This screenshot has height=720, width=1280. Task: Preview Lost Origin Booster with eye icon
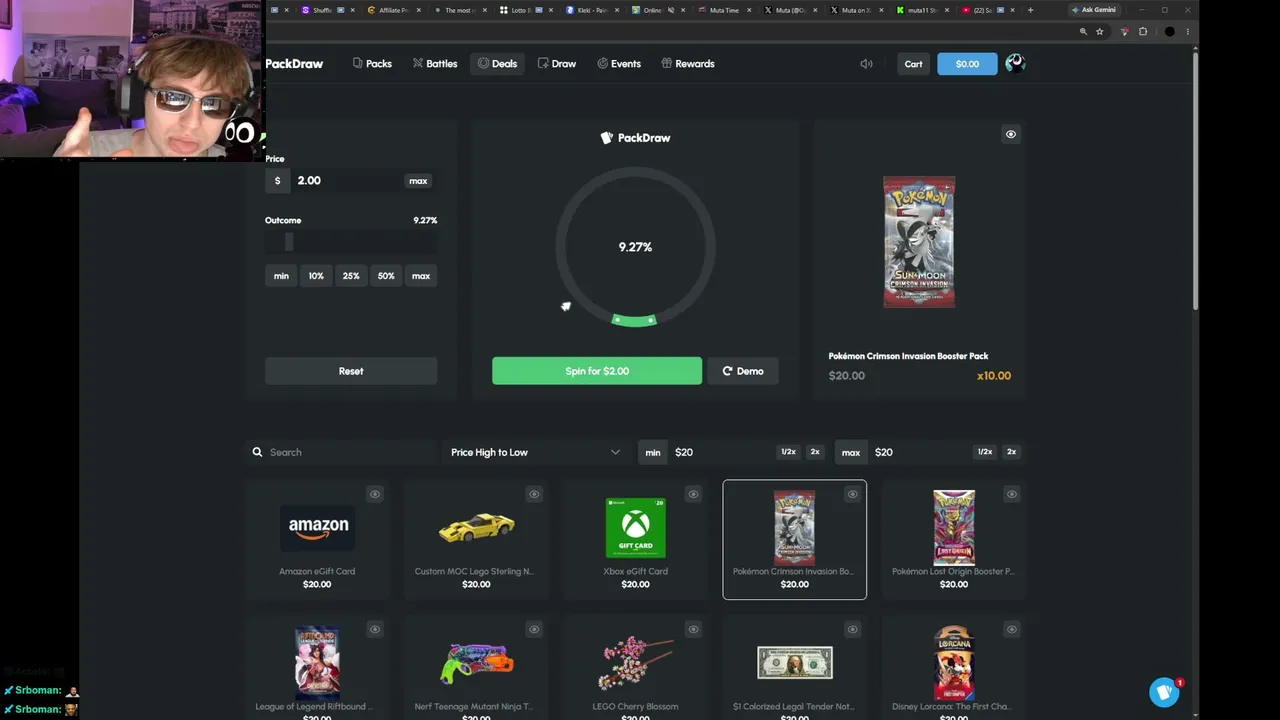[1011, 494]
